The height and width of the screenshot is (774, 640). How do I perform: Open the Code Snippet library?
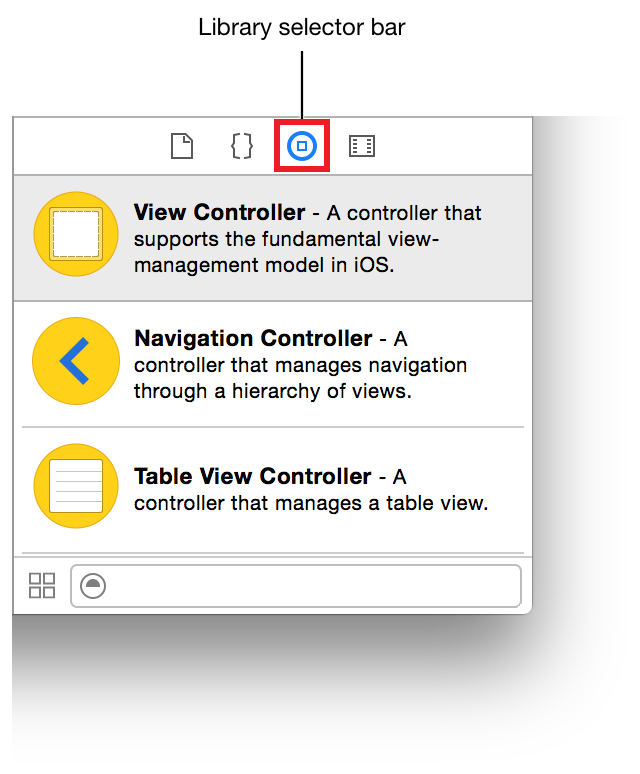pyautogui.click(x=241, y=147)
